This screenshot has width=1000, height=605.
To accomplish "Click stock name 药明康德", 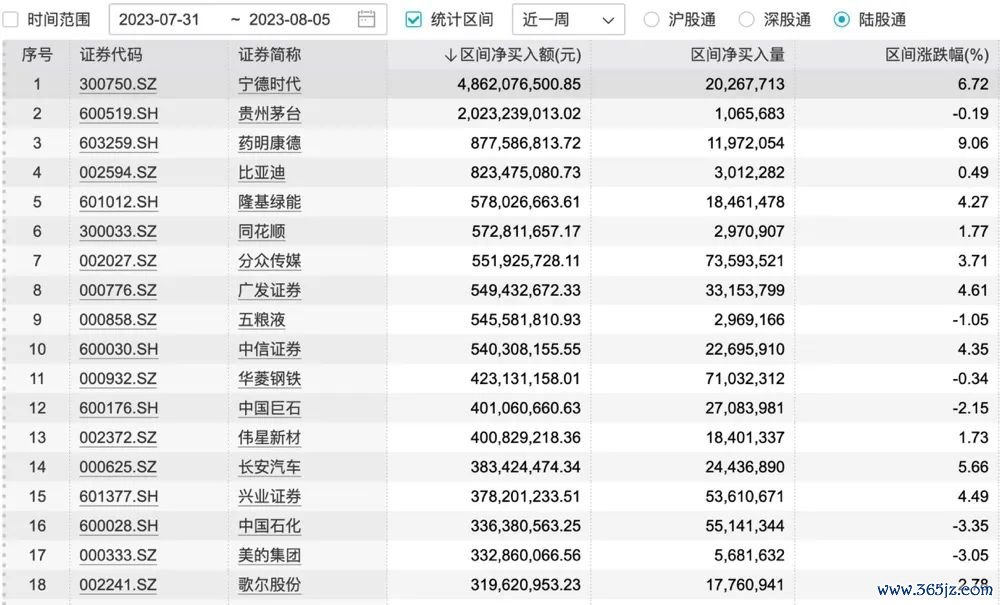I will pyautogui.click(x=270, y=143).
